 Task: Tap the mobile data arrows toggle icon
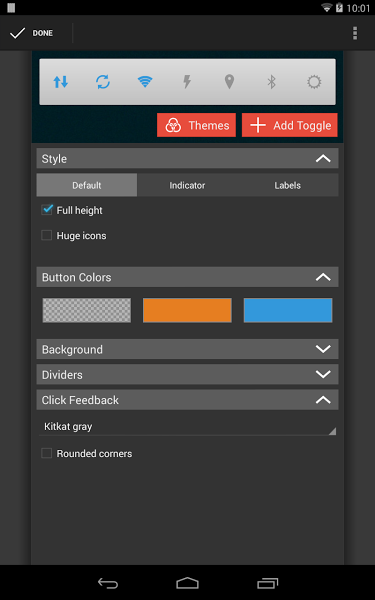(60, 82)
